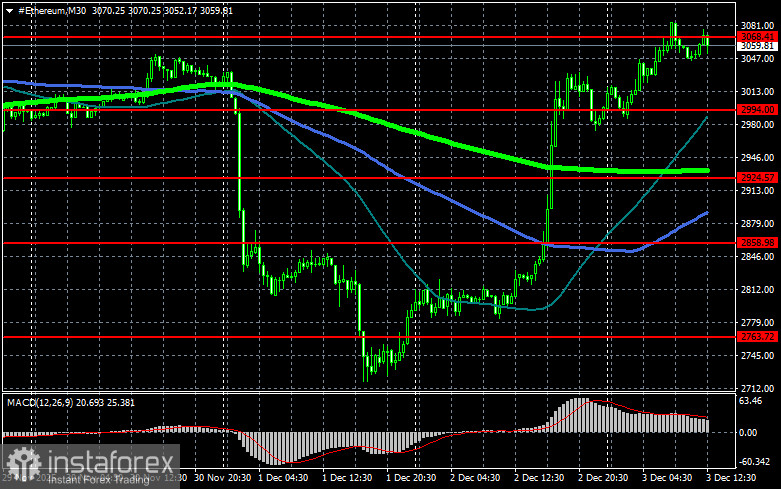Viewport: 781px width, 489px height.
Task: Select the 2994.00 red level label
Action: (x=758, y=110)
